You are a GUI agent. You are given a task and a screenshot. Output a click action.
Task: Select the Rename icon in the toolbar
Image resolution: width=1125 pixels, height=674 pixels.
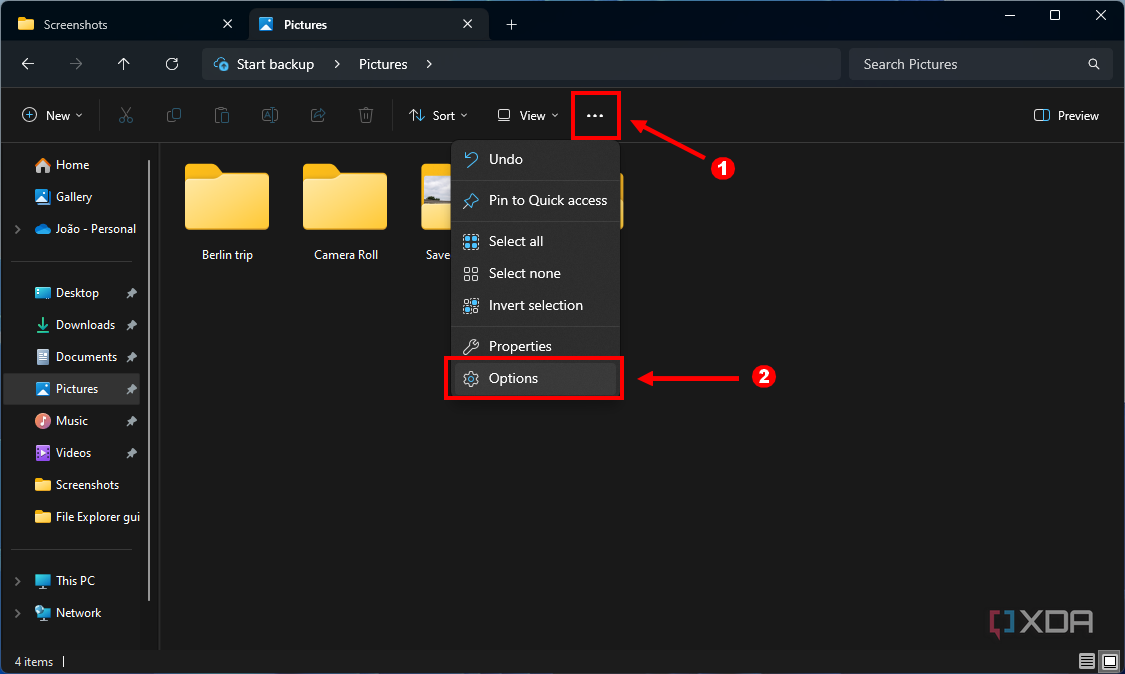(269, 115)
